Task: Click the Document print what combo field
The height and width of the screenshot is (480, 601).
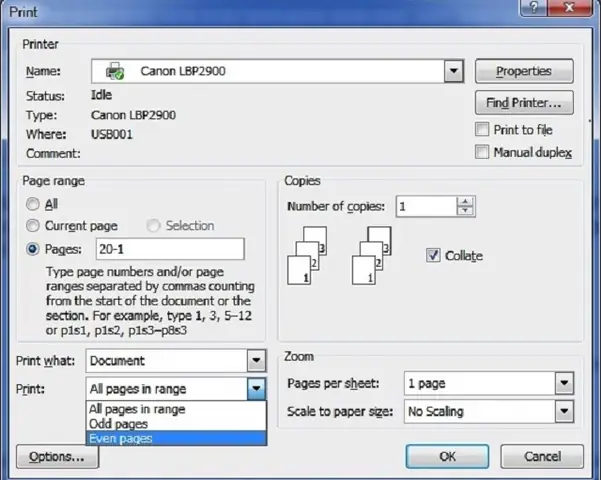Action: [176, 360]
